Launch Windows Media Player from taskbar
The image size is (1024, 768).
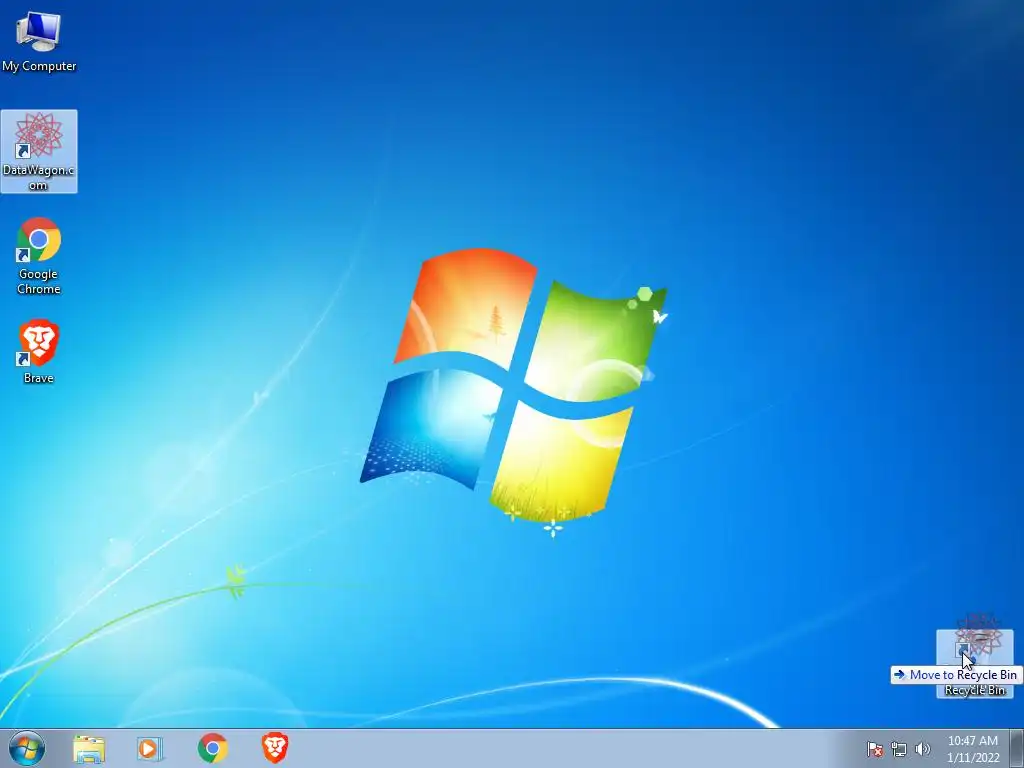(150, 748)
